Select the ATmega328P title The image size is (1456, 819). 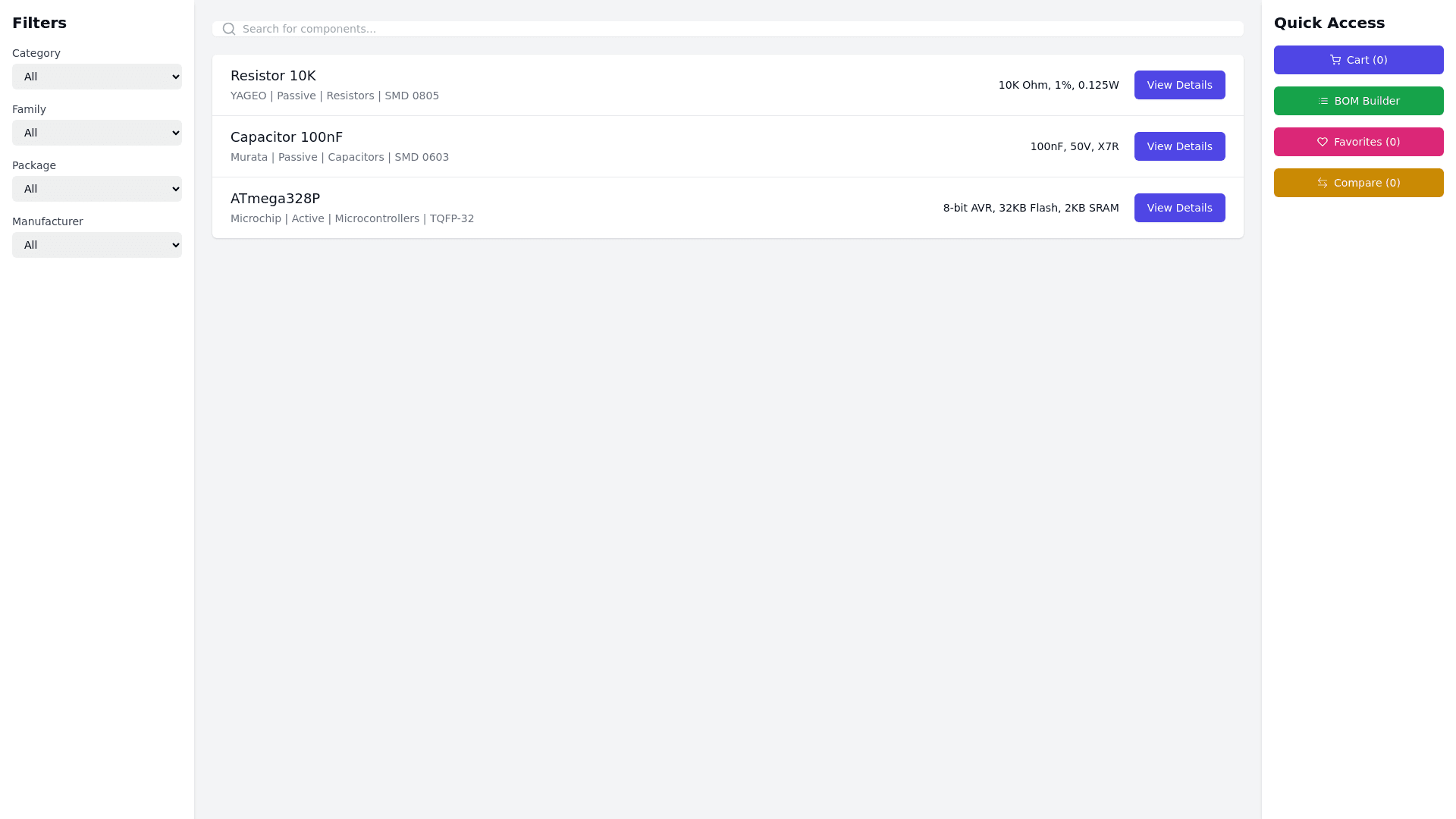(x=275, y=199)
